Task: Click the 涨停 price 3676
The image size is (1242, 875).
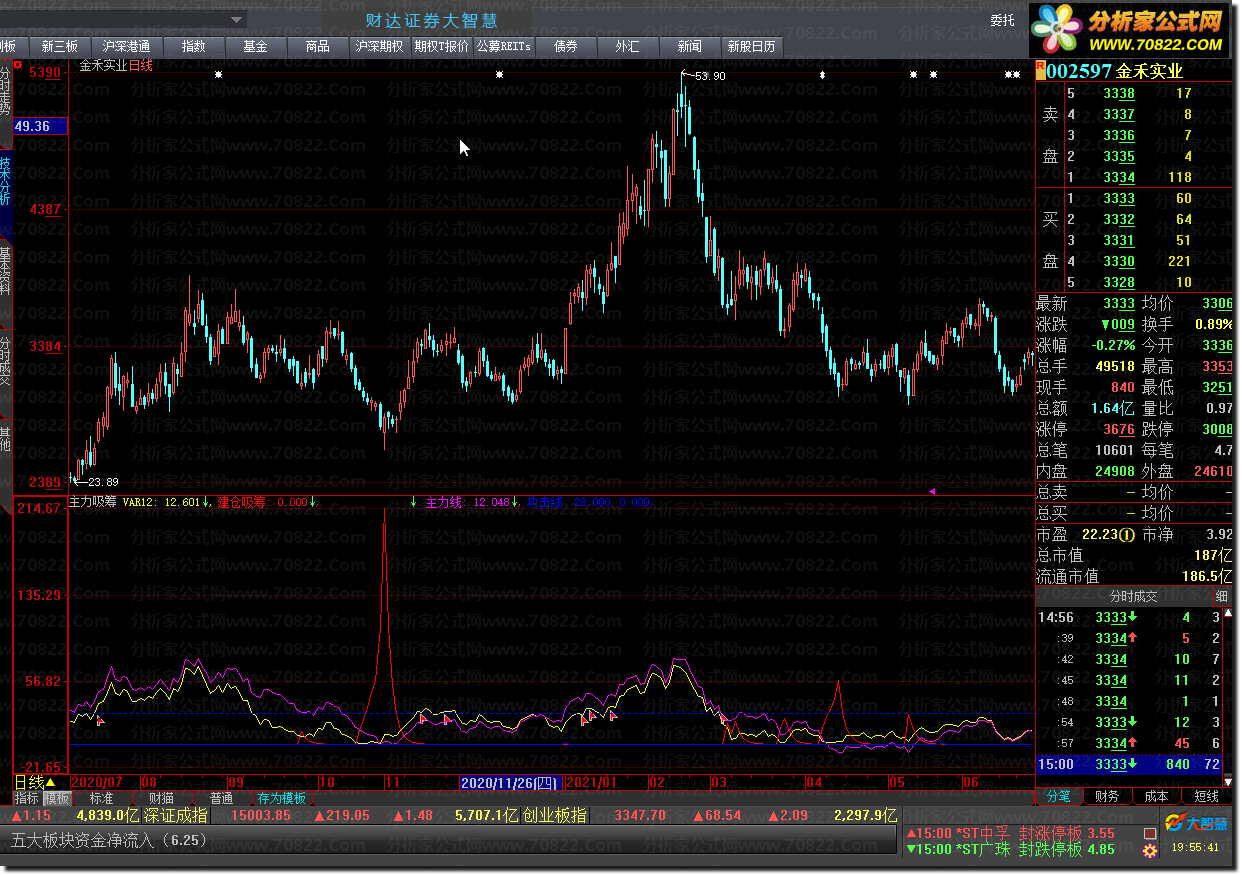Action: pyautogui.click(x=1119, y=429)
